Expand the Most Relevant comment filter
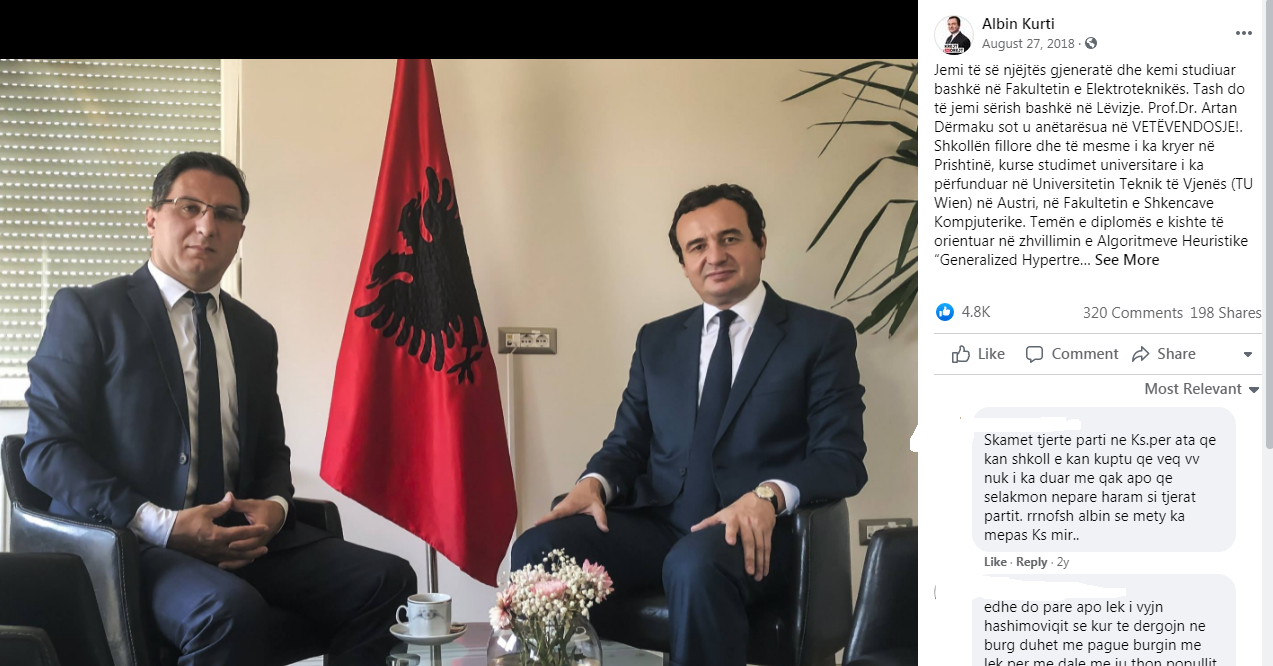 click(x=1202, y=389)
